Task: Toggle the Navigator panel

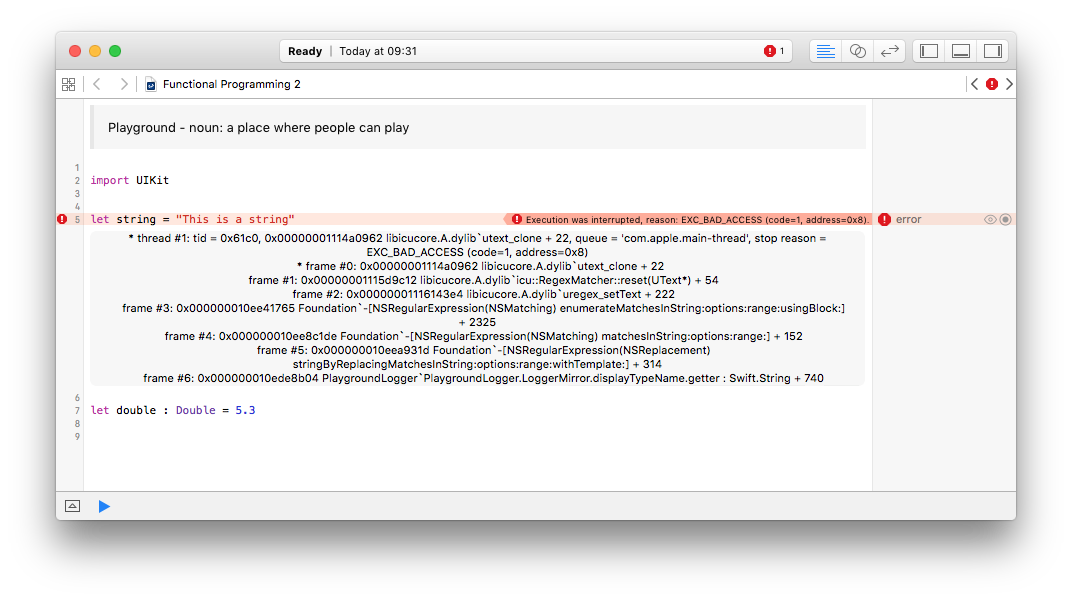Action: click(x=928, y=51)
